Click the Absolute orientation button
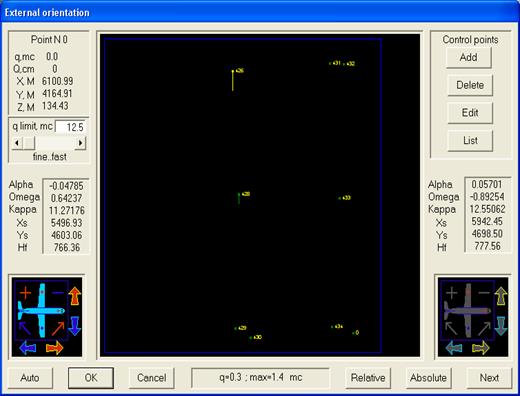 (428, 378)
